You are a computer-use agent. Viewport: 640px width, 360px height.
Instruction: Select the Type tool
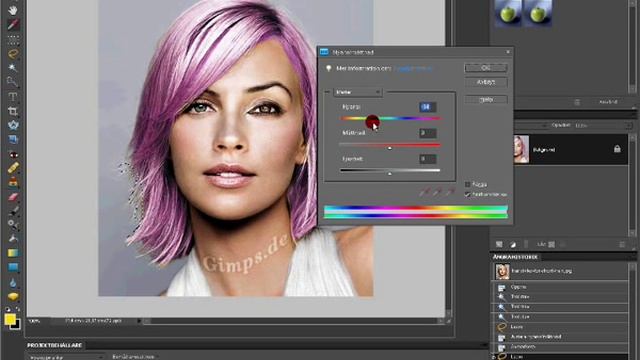click(13, 96)
